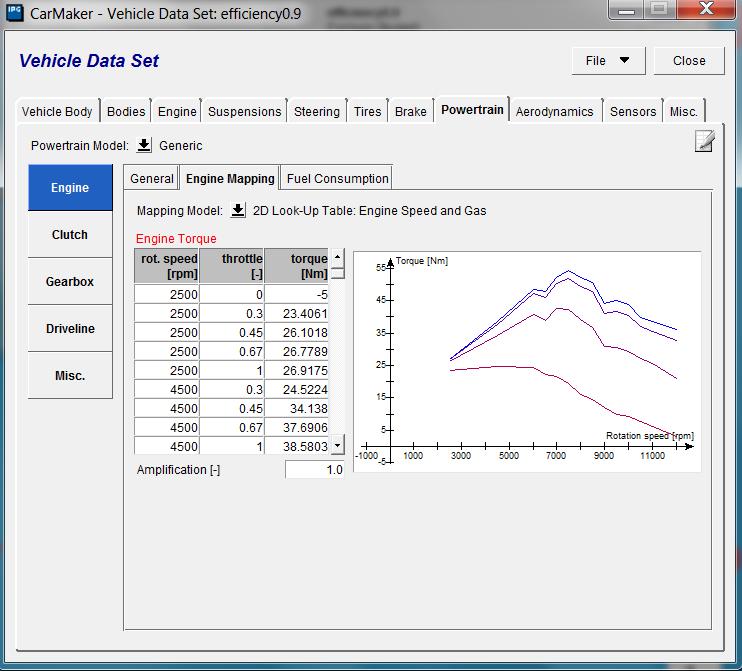Select torque cell 26.1018
This screenshot has height=671, width=742.
tap(297, 332)
